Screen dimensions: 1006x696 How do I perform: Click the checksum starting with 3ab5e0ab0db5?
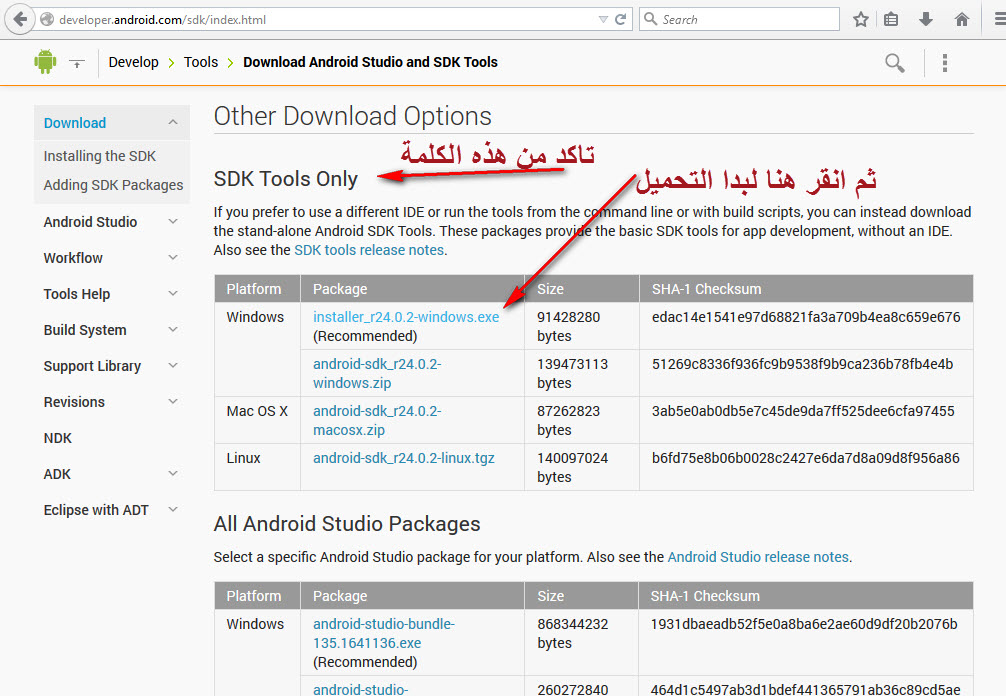pyautogui.click(x=803, y=411)
